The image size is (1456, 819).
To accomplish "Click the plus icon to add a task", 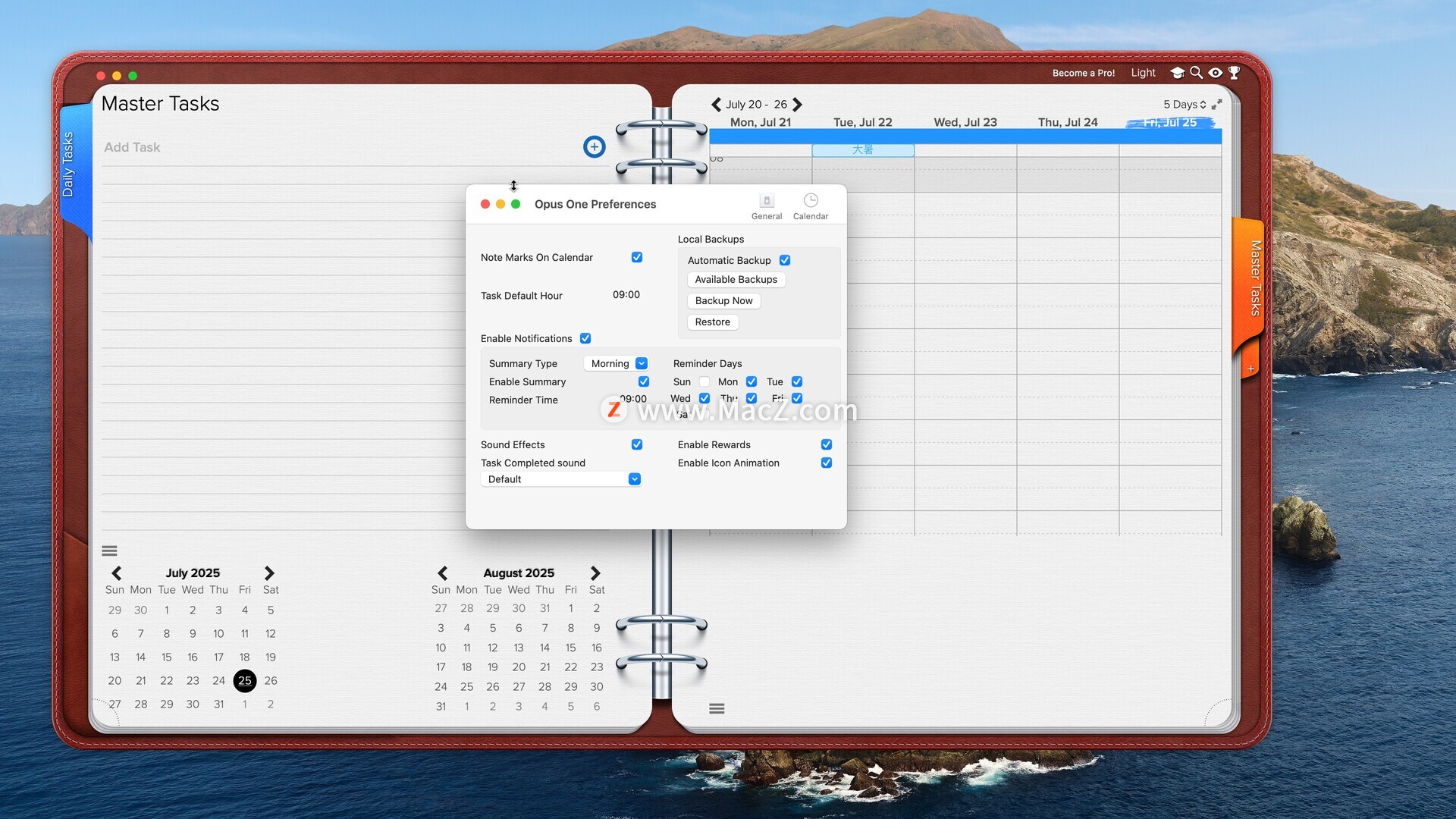I will click(x=595, y=147).
